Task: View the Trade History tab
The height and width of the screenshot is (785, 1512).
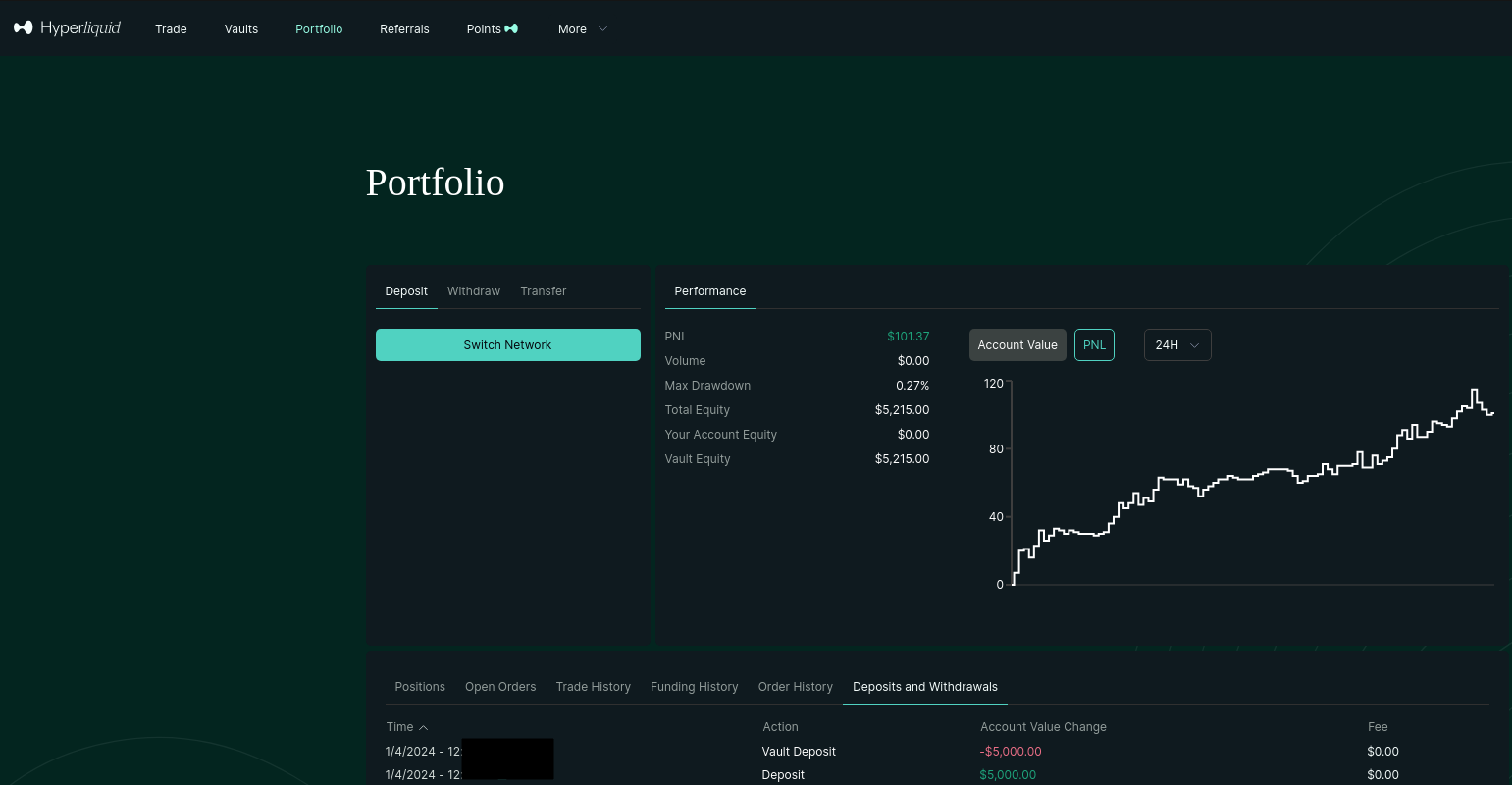Action: click(594, 687)
